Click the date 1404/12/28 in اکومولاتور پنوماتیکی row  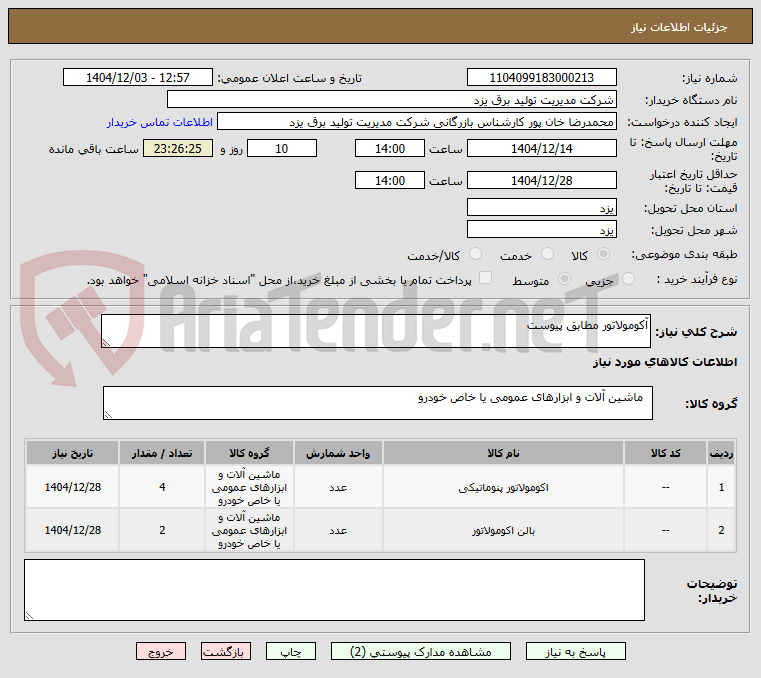(x=73, y=487)
